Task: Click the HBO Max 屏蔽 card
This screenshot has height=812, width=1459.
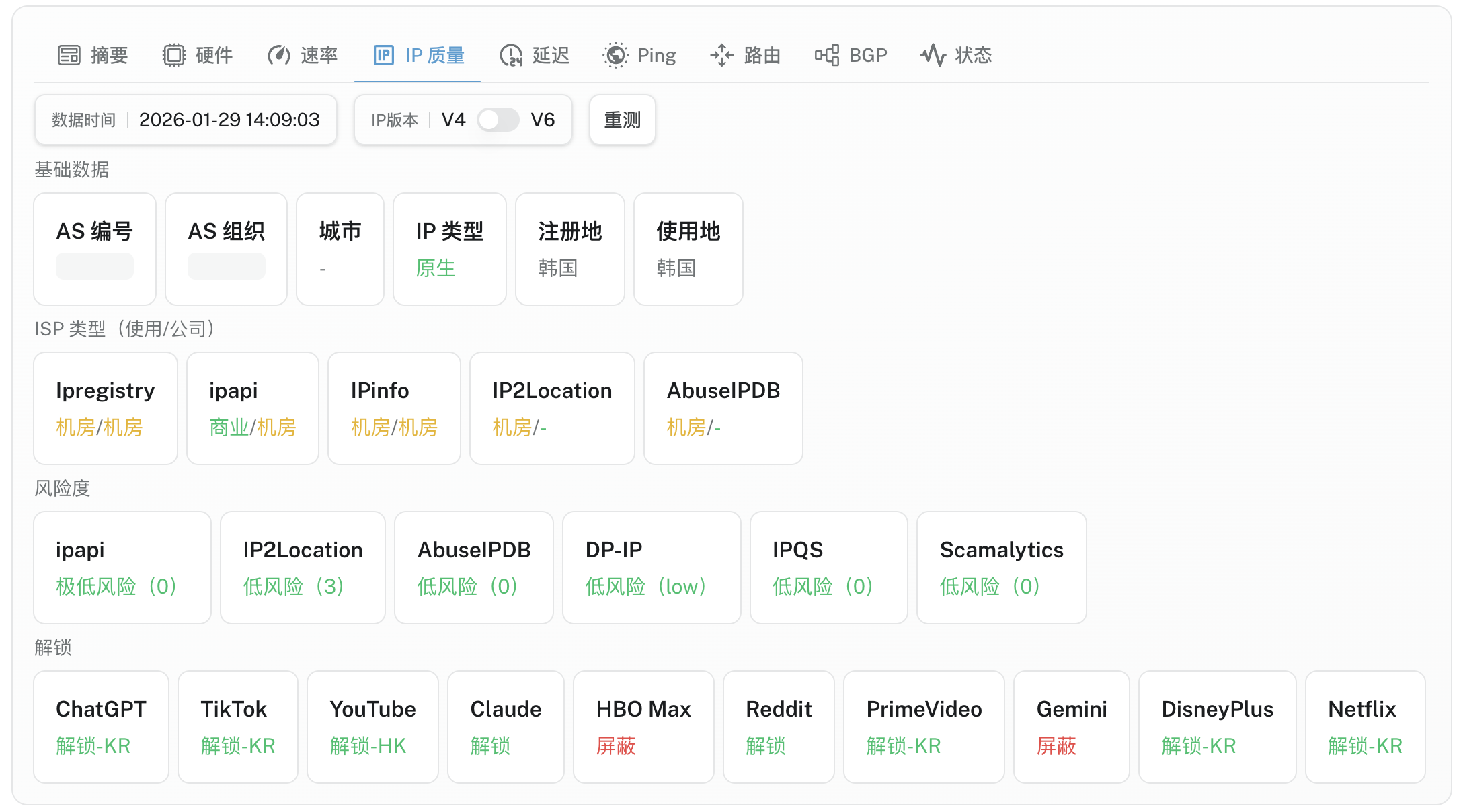Action: 643,727
